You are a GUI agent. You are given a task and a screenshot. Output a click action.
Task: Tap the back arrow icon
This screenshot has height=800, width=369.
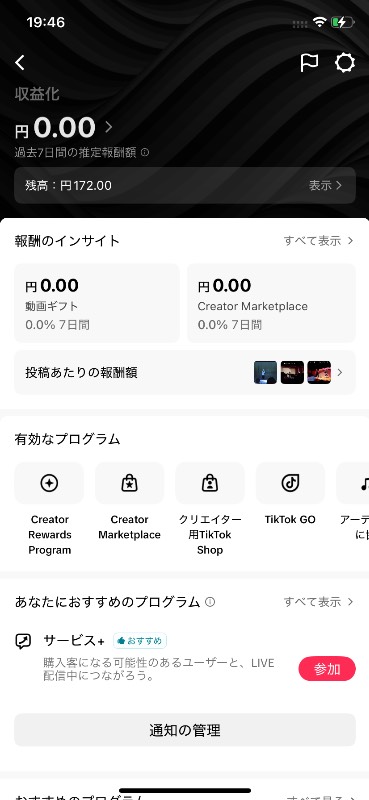20,63
